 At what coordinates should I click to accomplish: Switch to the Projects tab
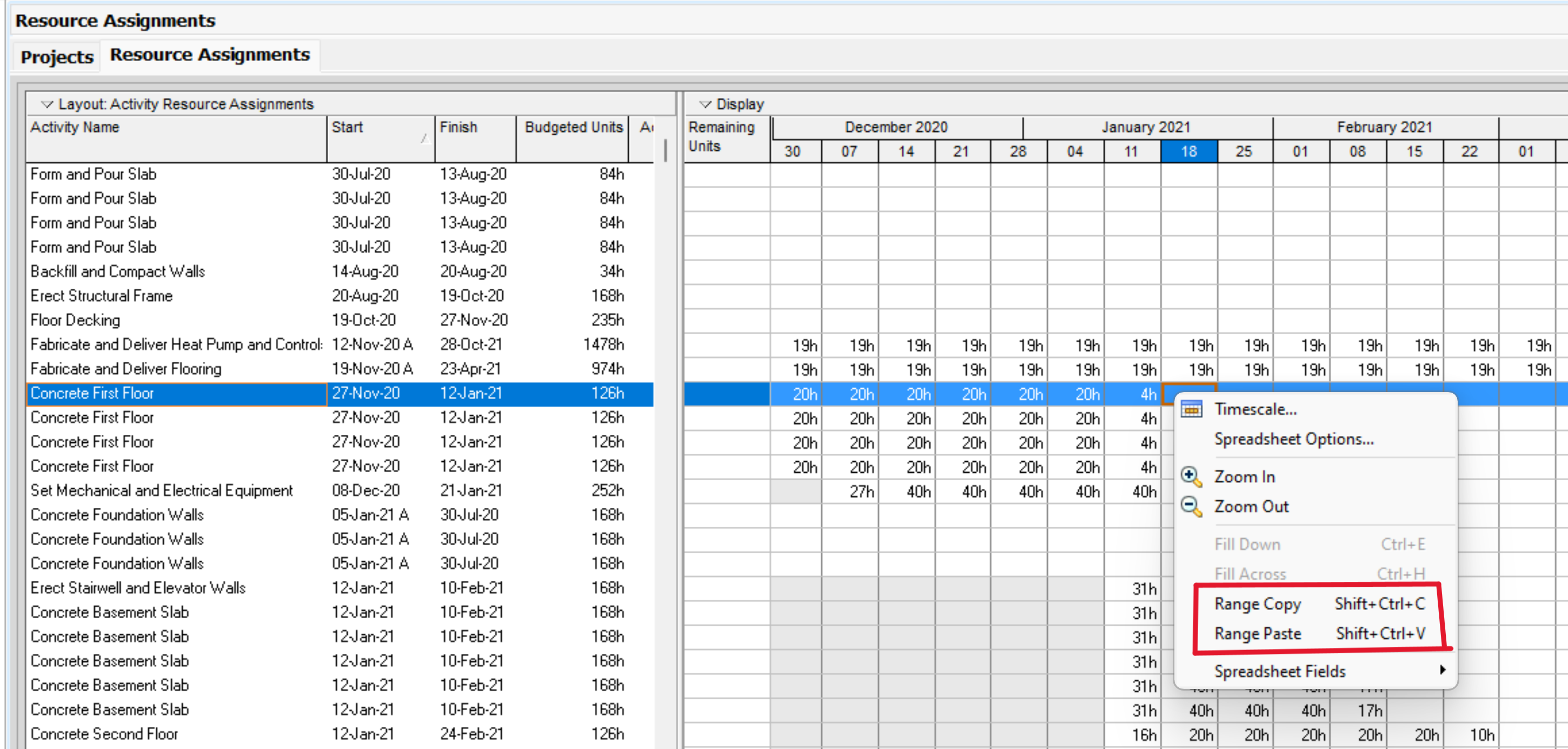coord(57,57)
